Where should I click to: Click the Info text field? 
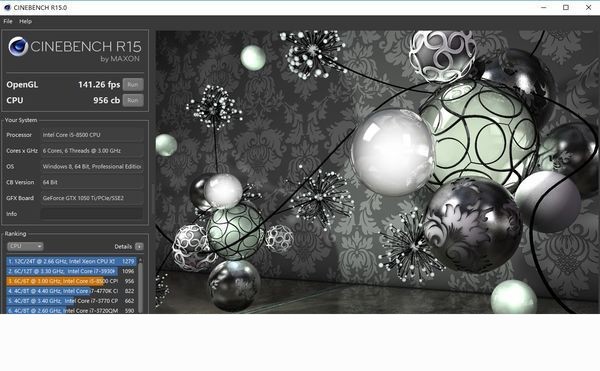92,214
